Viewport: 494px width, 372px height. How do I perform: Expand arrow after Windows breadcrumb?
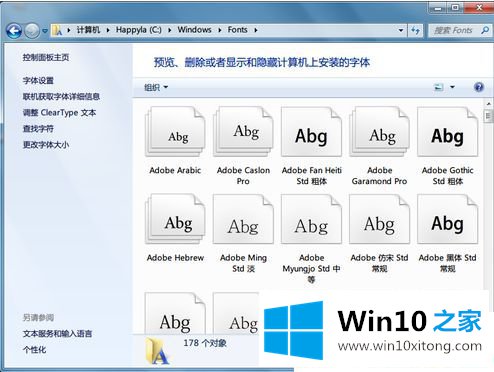pos(220,30)
